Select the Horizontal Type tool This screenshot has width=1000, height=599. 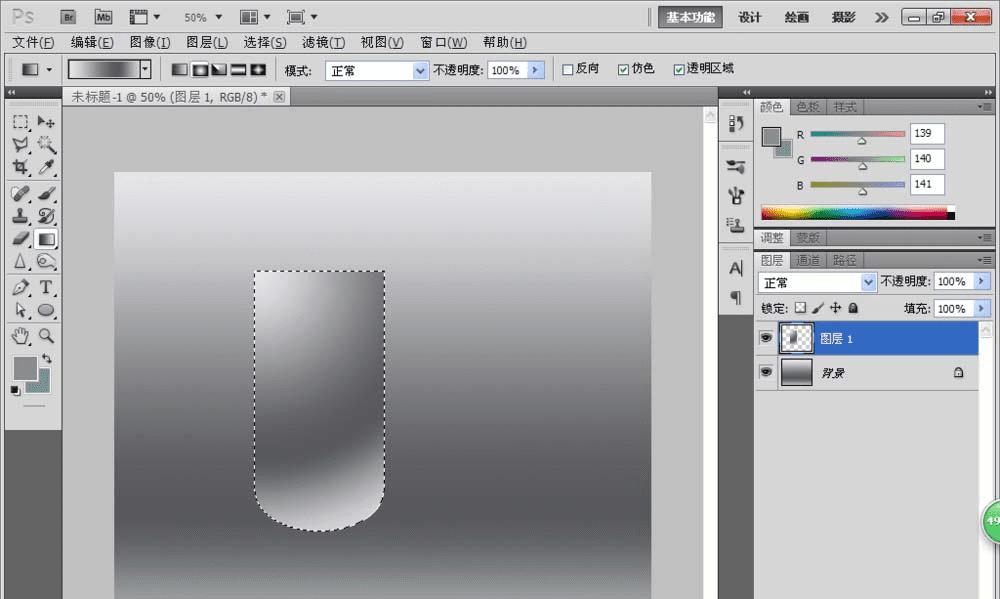[46, 288]
